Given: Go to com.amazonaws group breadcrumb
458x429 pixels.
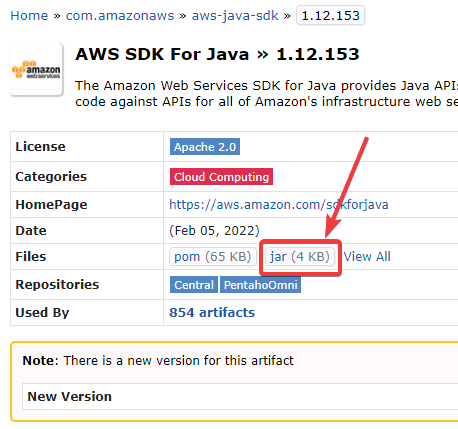Looking at the screenshot, I should (120, 16).
